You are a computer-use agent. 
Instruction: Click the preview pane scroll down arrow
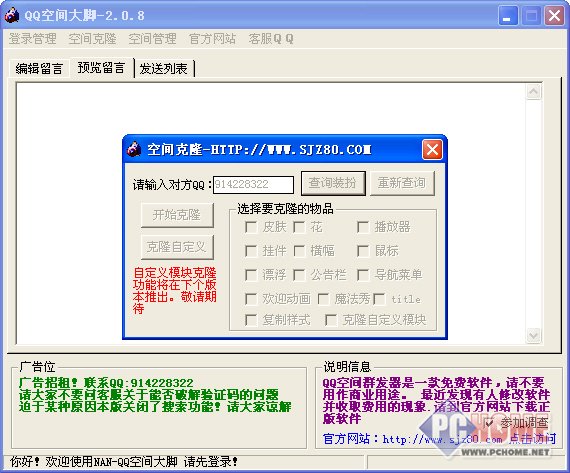coord(533,335)
